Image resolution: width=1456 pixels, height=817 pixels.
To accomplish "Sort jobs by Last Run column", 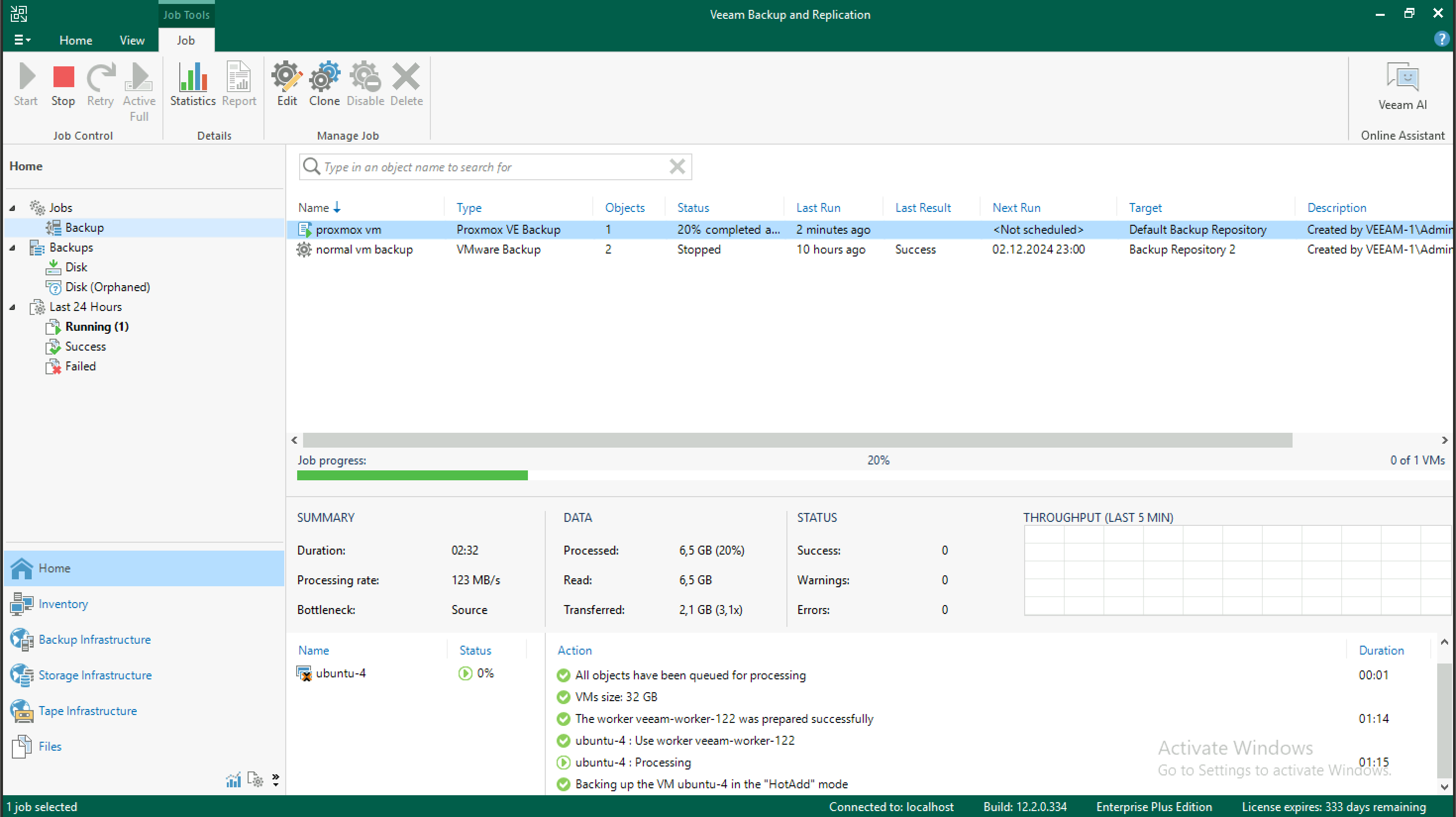I will pyautogui.click(x=818, y=208).
